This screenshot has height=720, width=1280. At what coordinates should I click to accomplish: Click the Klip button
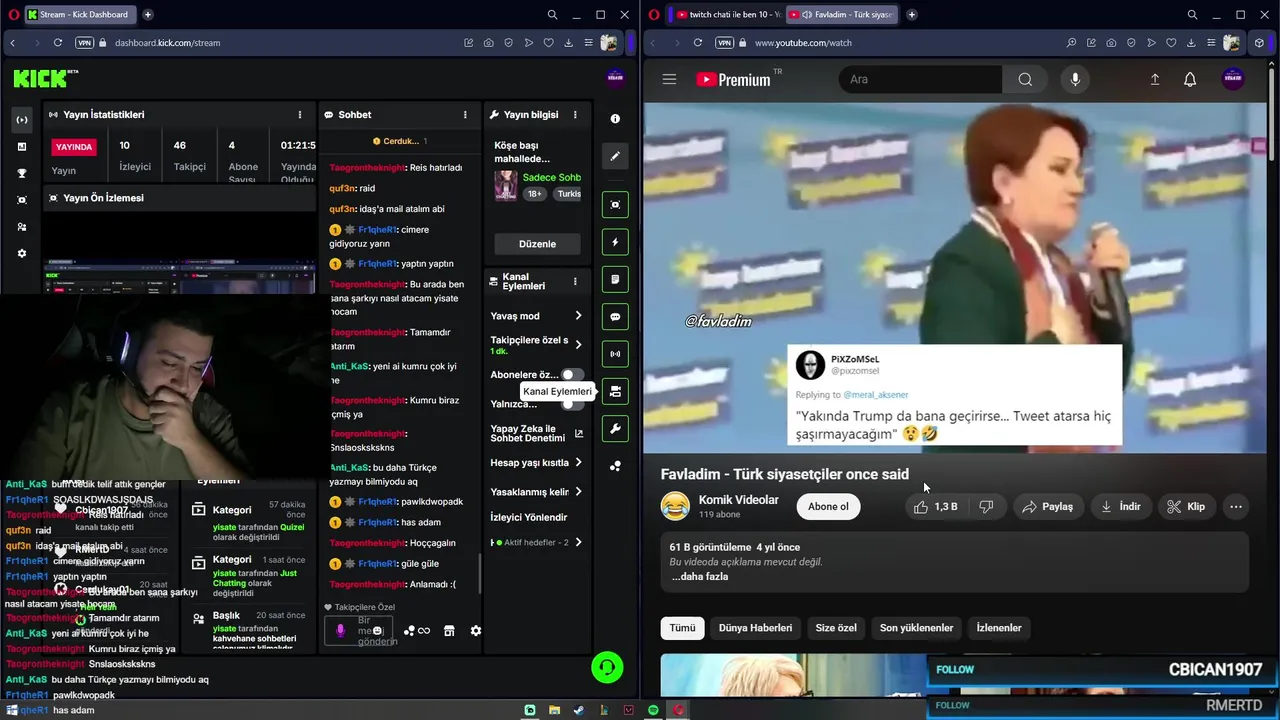[1186, 506]
